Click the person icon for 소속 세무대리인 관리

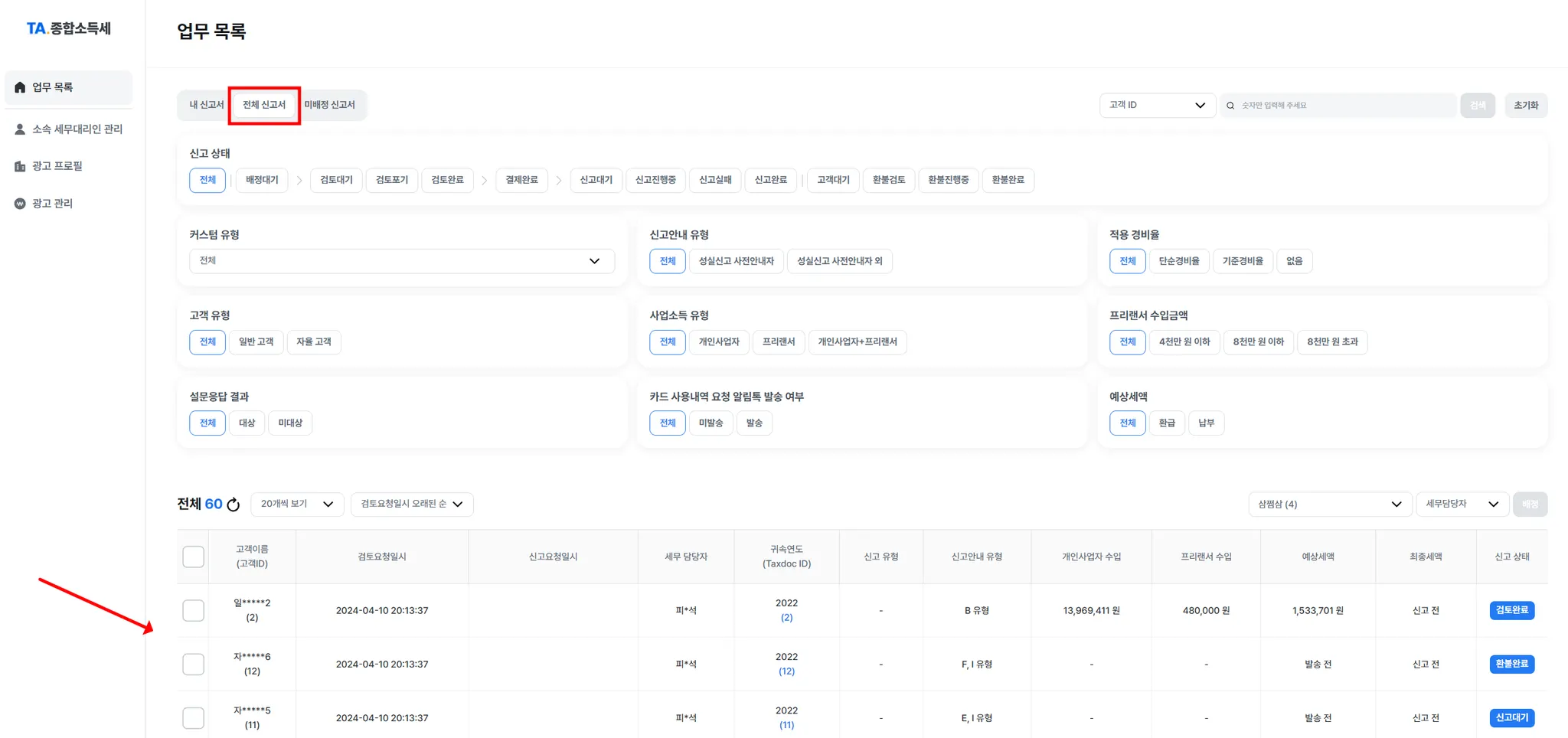[20, 129]
